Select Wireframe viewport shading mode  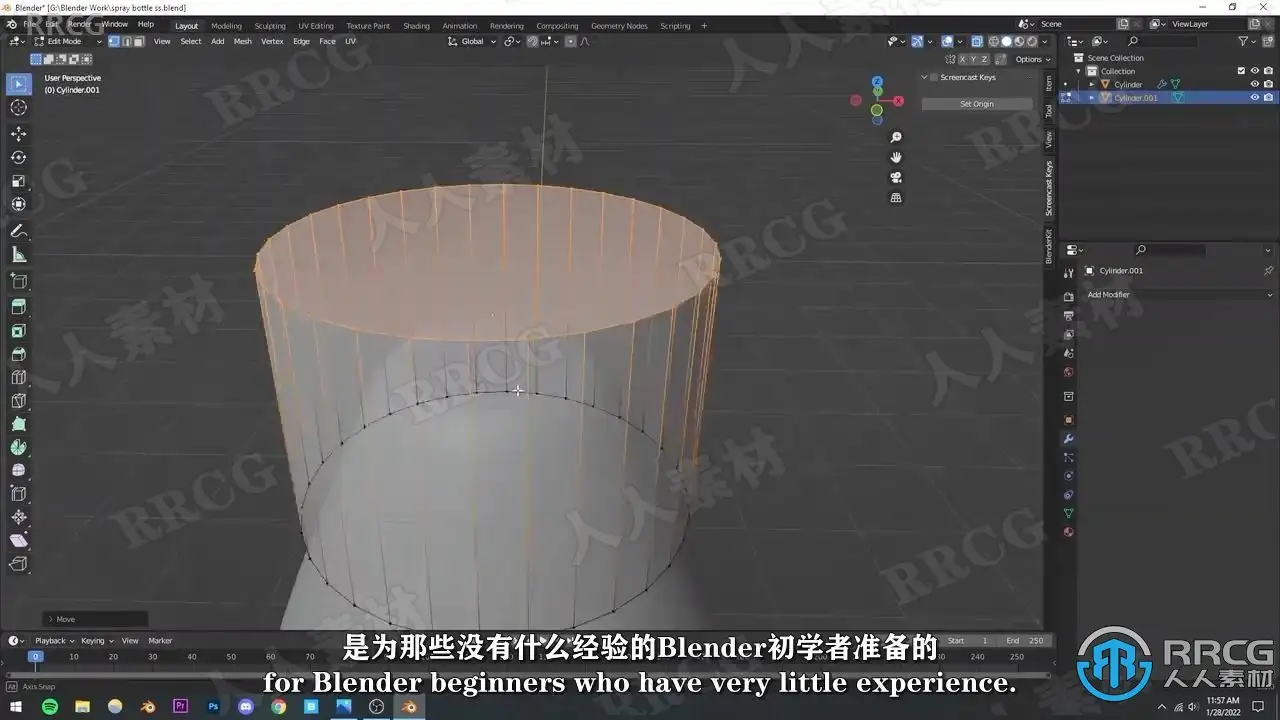pos(994,41)
